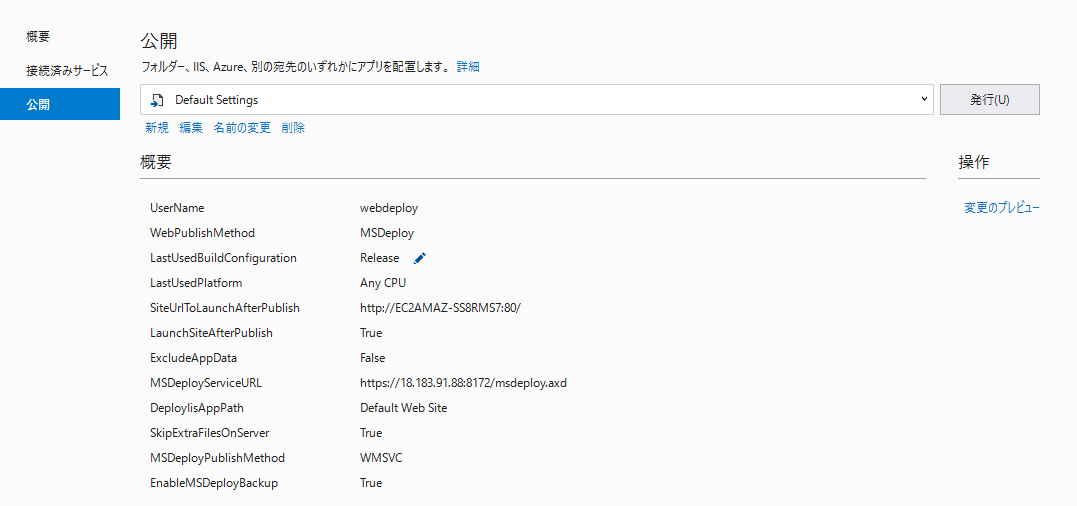Click the 操作 actions heading
Image resolution: width=1077 pixels, height=506 pixels.
[x=974, y=162]
